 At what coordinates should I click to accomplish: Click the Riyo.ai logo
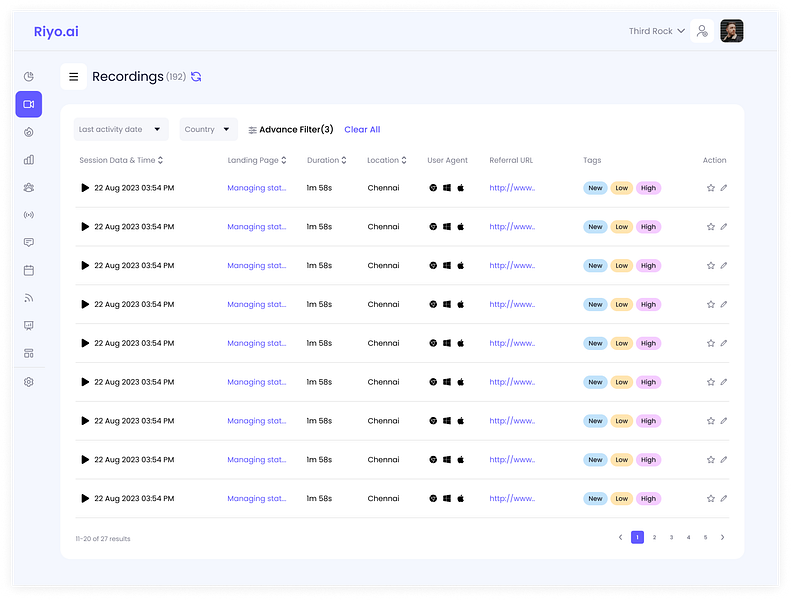(x=56, y=31)
